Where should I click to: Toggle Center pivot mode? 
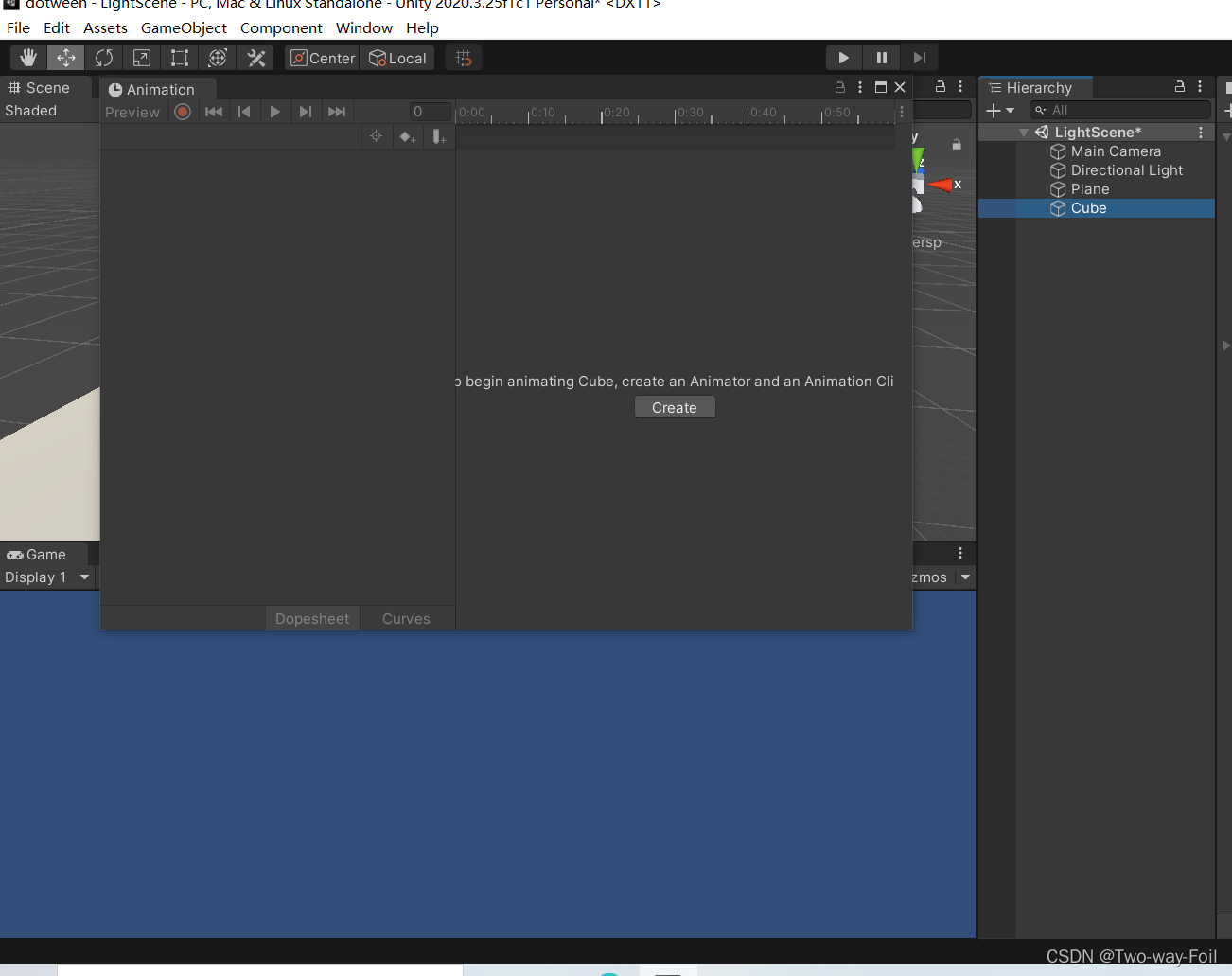click(x=323, y=58)
